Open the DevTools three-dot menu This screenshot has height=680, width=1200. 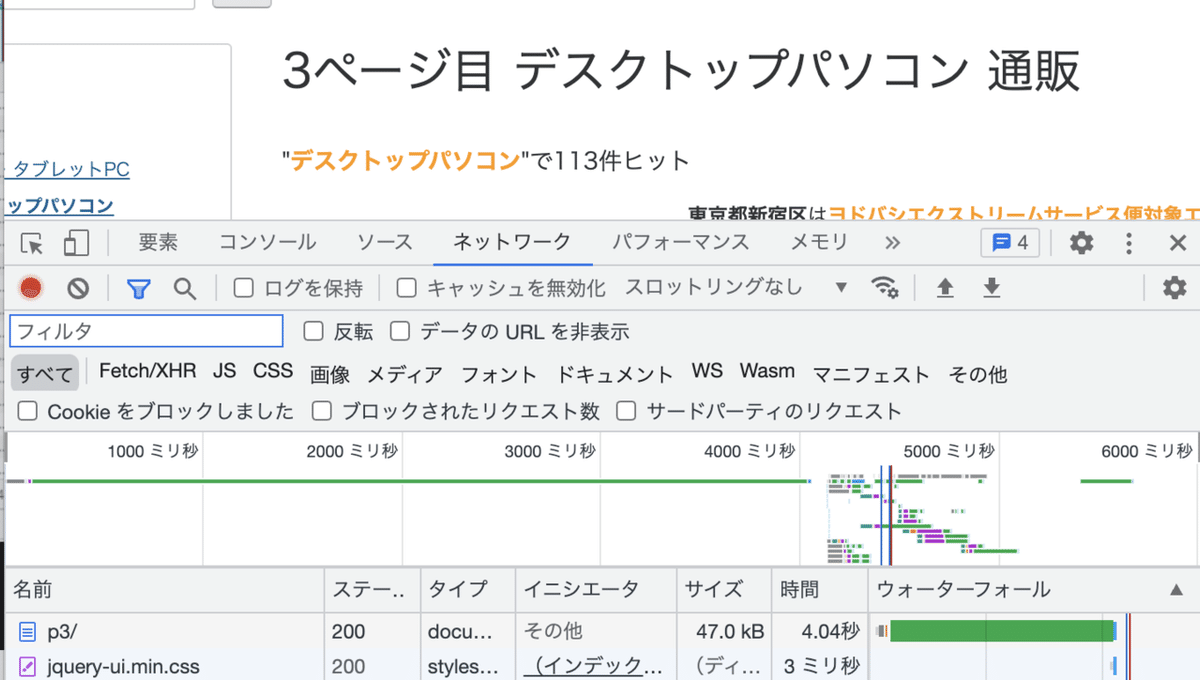click(1129, 242)
